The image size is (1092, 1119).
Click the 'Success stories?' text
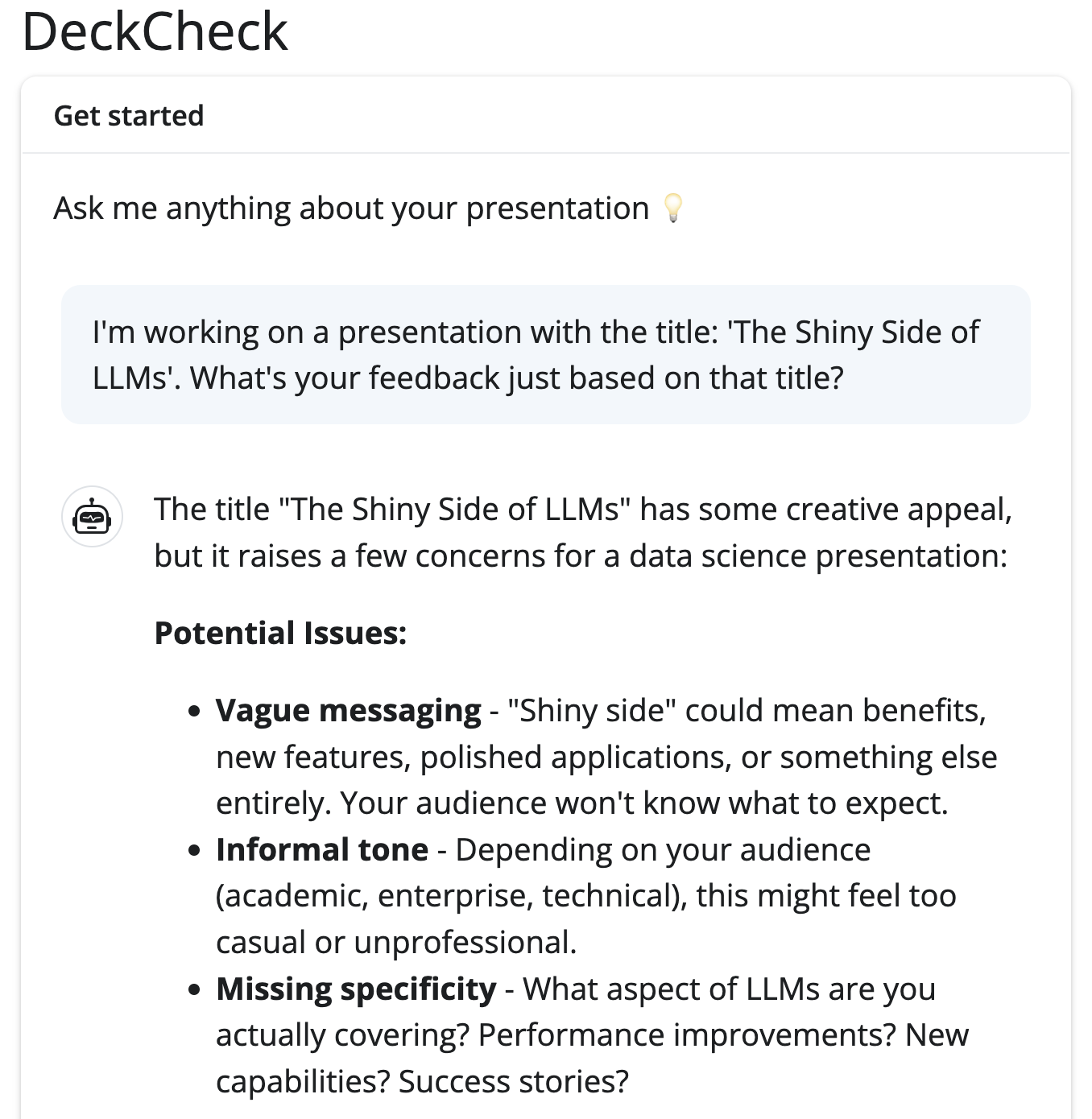click(x=513, y=1081)
